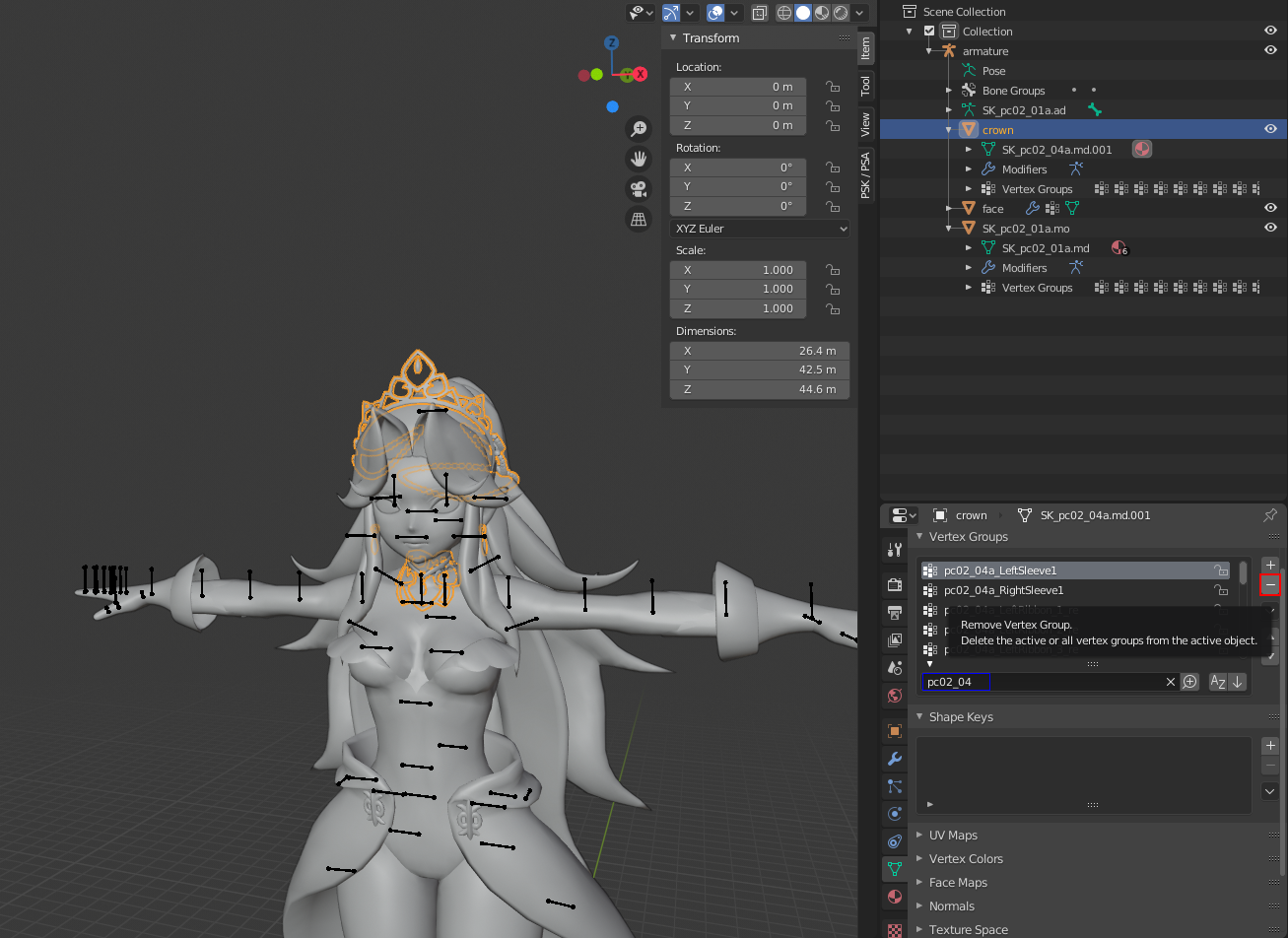This screenshot has width=1288, height=938.
Task: Toggle viewport overlays display
Action: (x=716, y=13)
